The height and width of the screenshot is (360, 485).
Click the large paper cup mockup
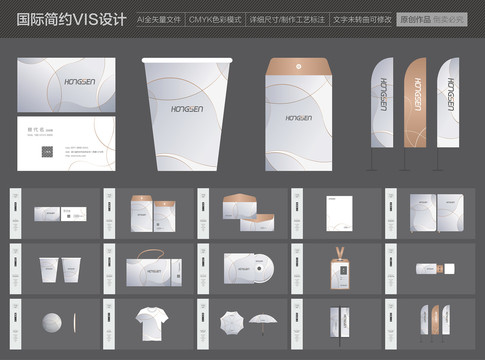click(187, 114)
